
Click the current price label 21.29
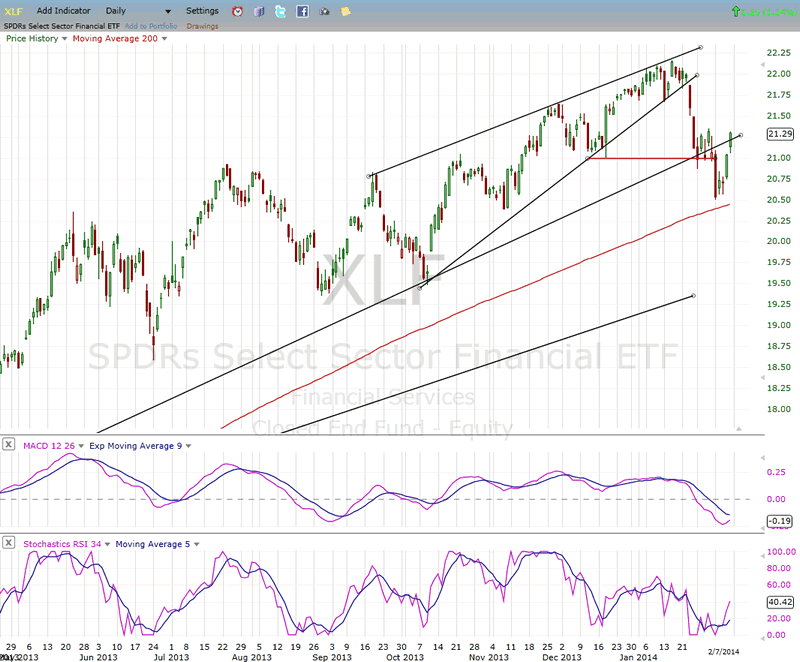(x=780, y=134)
